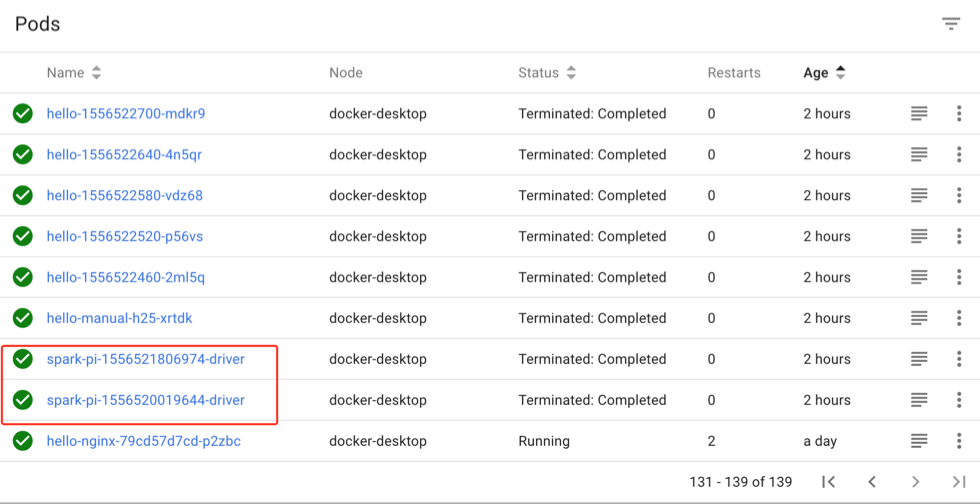Jump to the last page of pods
This screenshot has height=504, width=980.
(959, 481)
